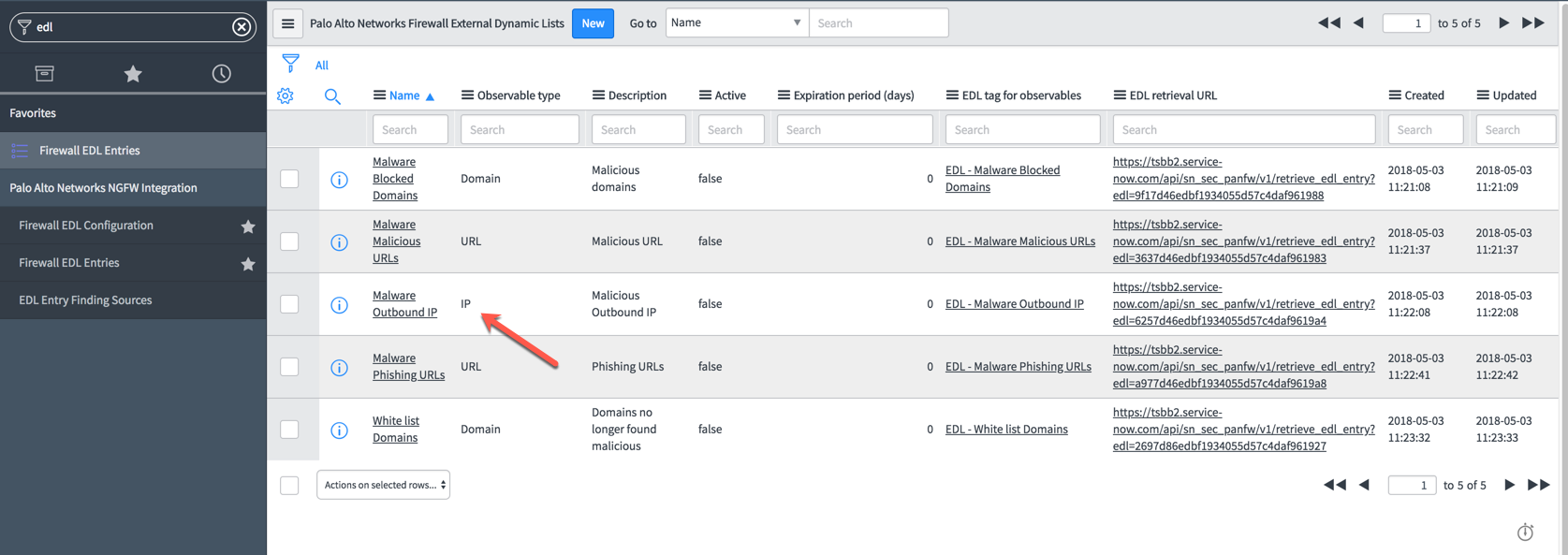
Task: Go to first page at top
Action: point(1328,22)
